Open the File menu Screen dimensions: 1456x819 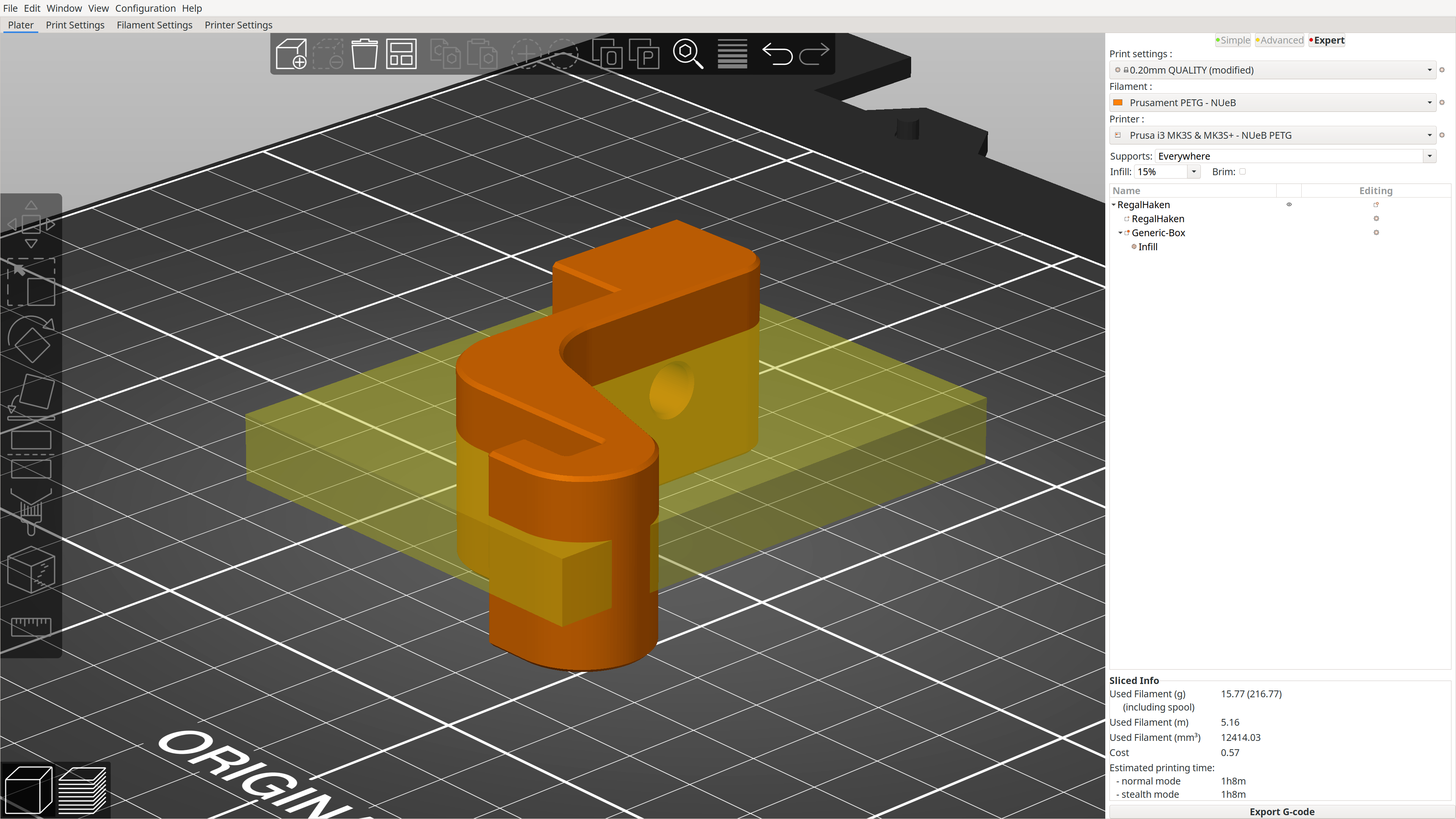[10, 8]
